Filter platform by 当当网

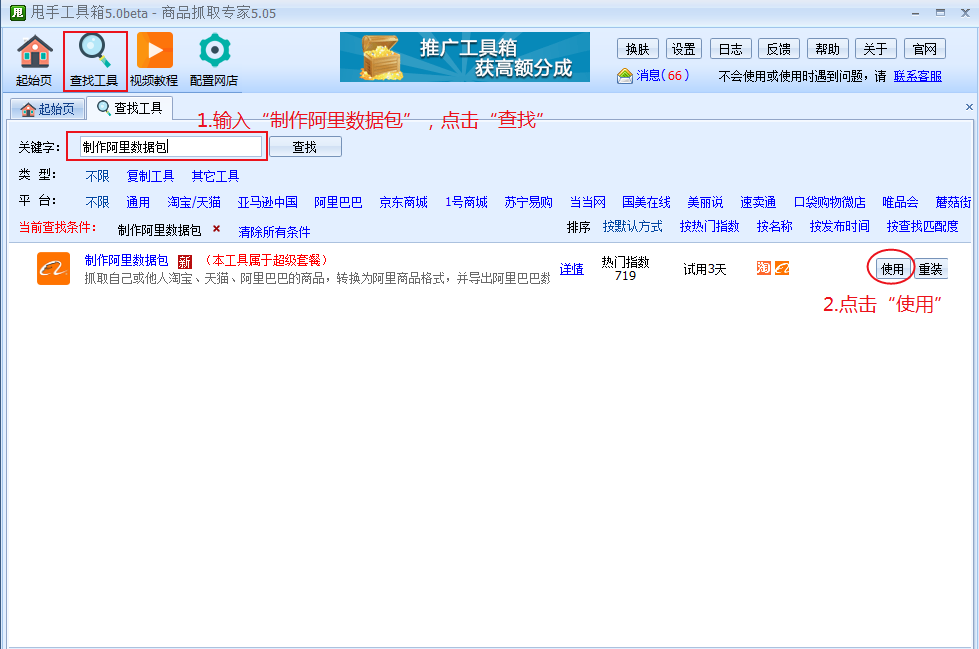[588, 202]
